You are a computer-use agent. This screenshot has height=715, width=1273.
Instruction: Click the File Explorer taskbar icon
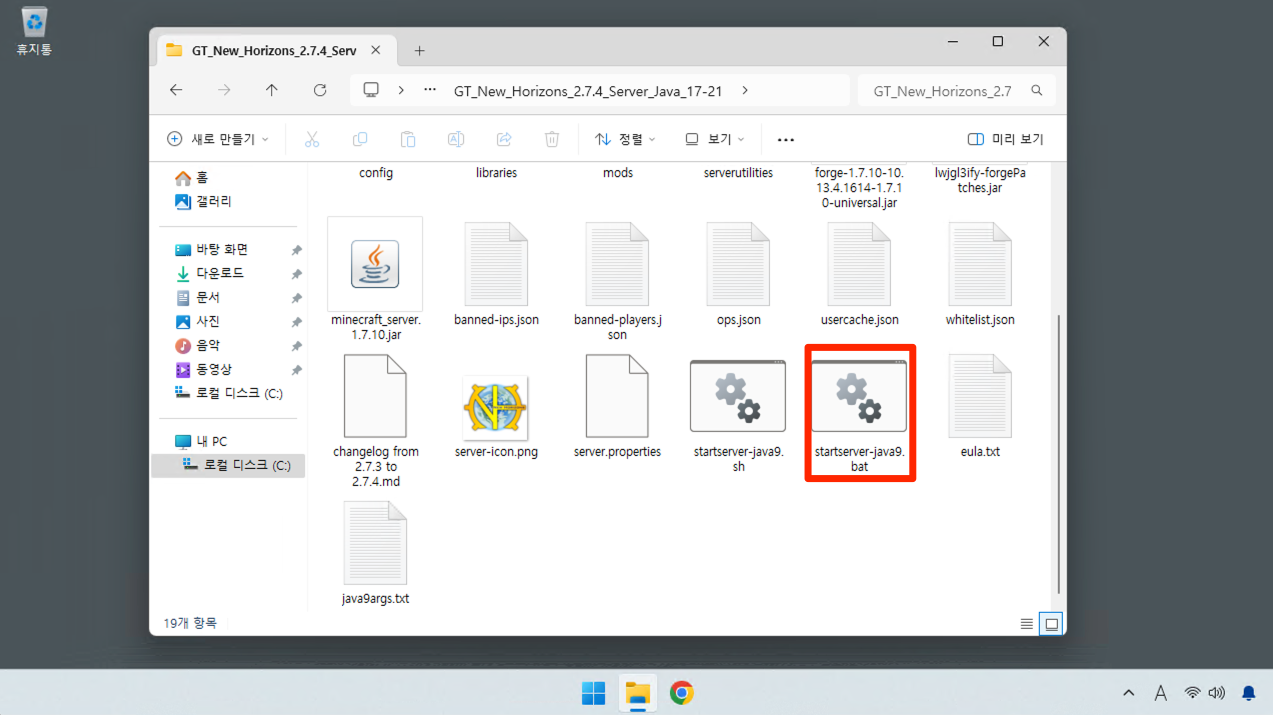637,693
